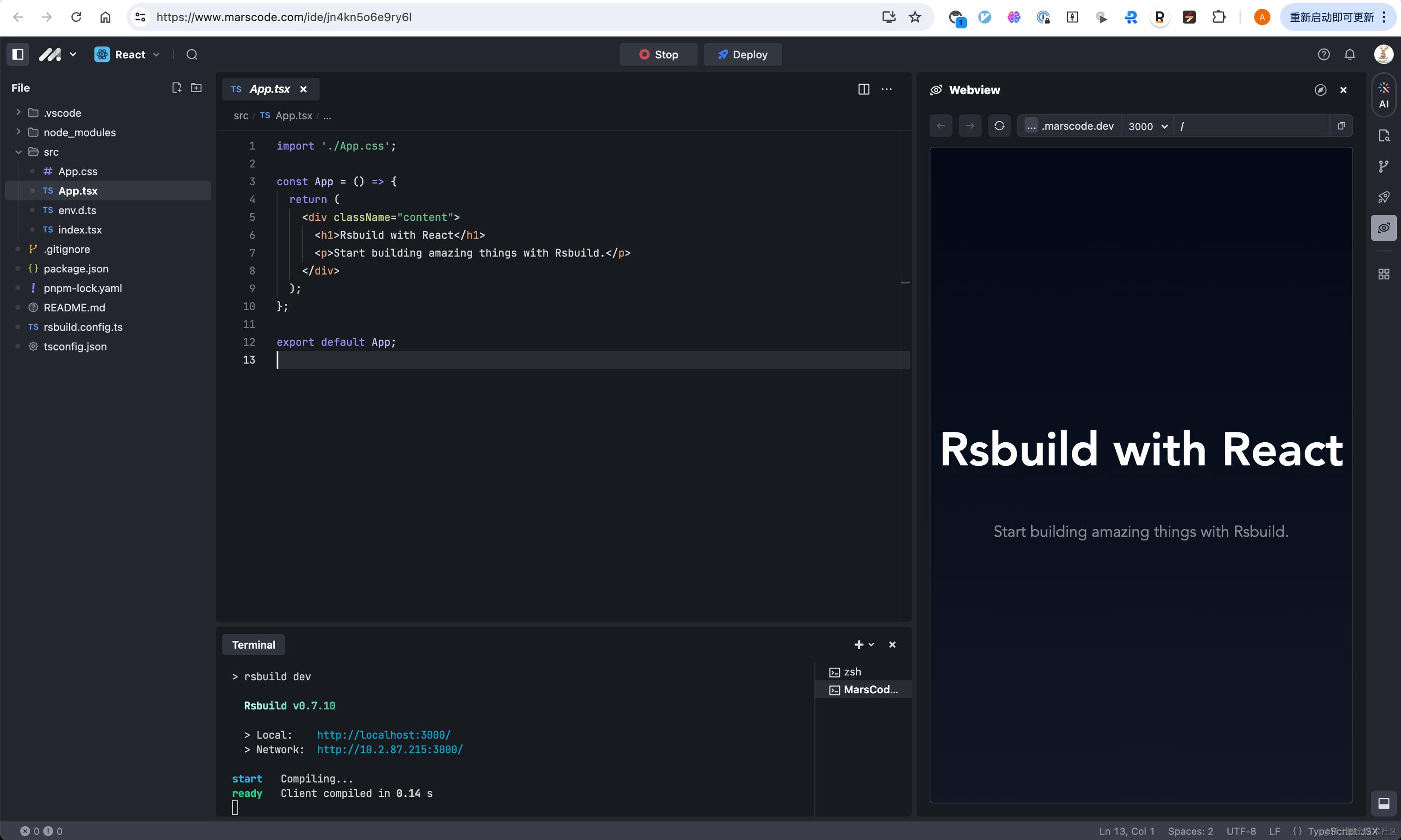The width and height of the screenshot is (1401, 840).
Task: Toggle the bottom terminal panel icon
Action: point(1383,803)
